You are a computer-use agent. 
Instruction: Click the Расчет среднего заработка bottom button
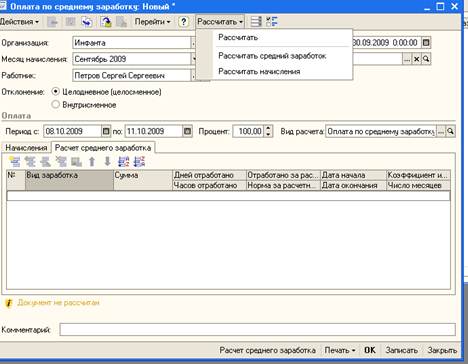pos(267,350)
